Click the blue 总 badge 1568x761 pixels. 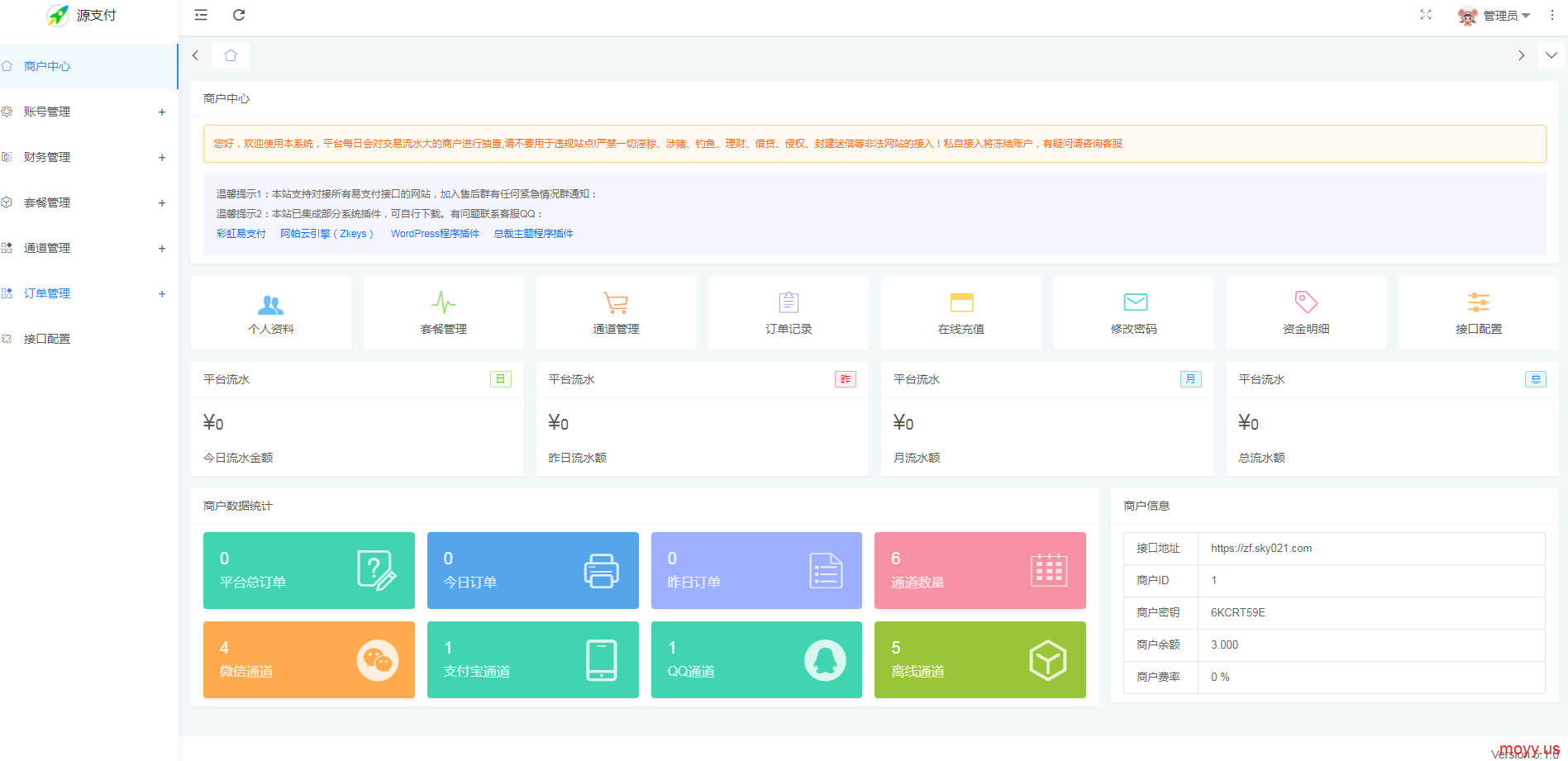tap(1536, 379)
